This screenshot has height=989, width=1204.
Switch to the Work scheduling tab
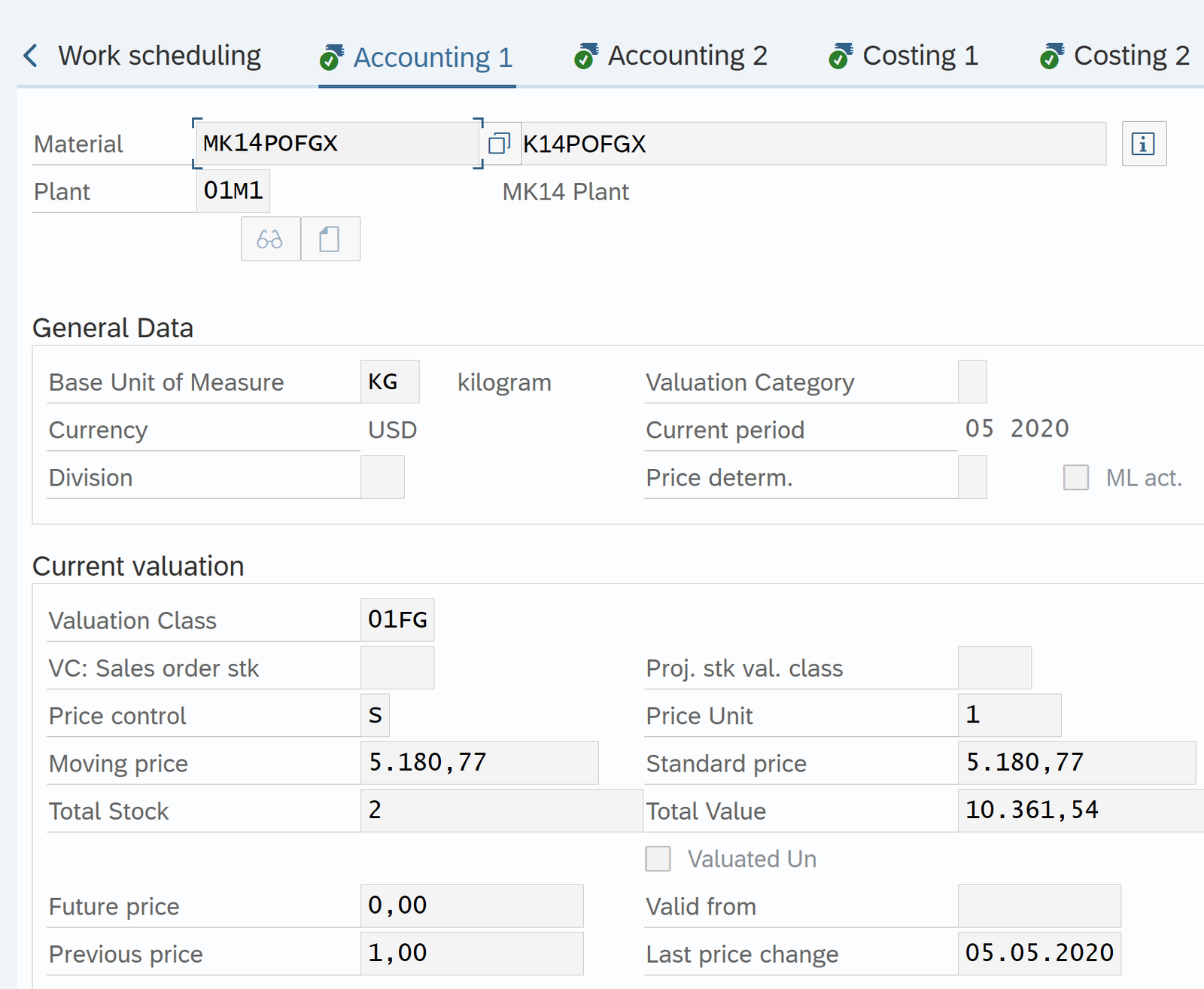point(160,56)
